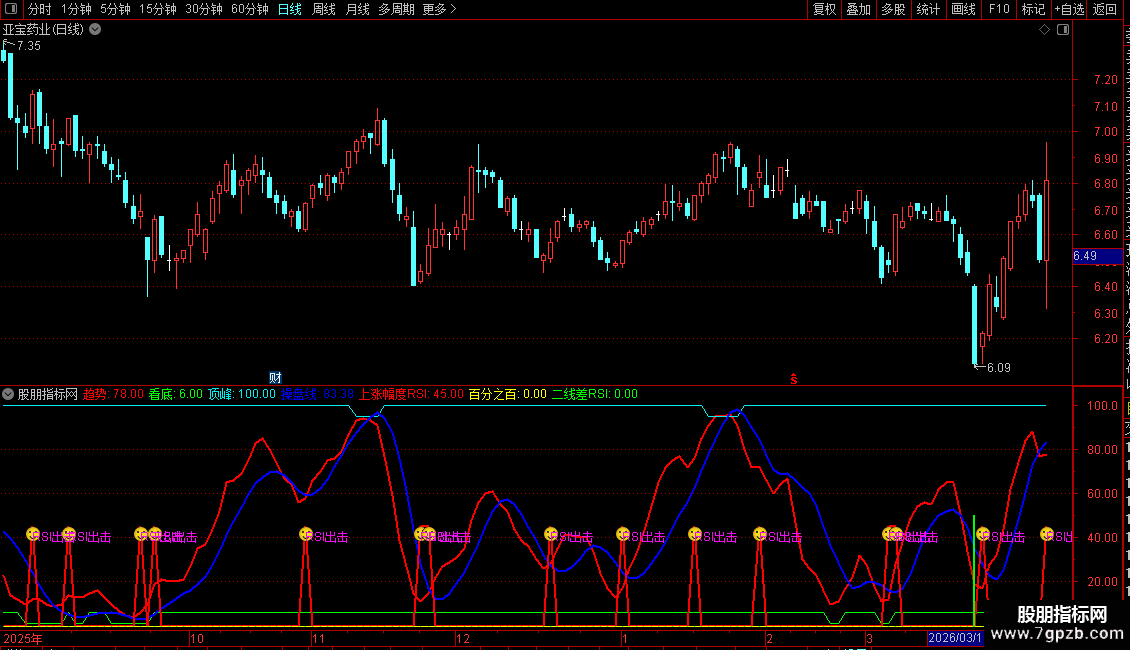Click the red S marker below the chart
This screenshot has height=650, width=1130.
[795, 378]
